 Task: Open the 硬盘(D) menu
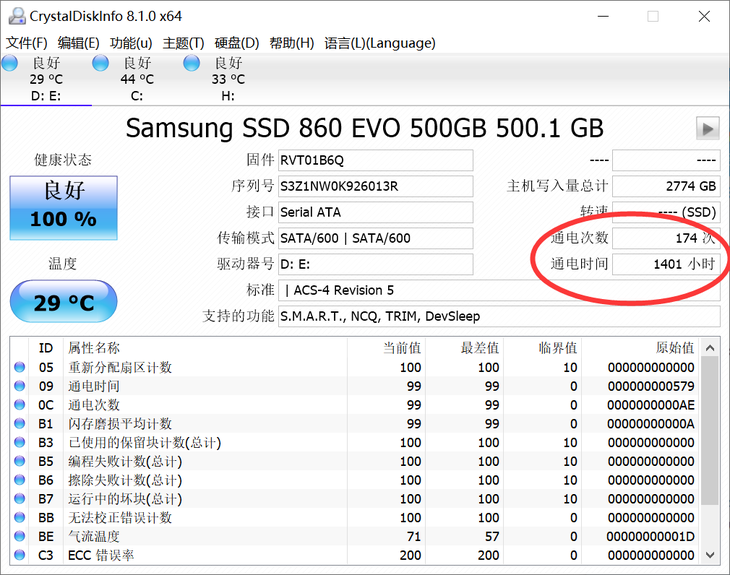click(237, 43)
